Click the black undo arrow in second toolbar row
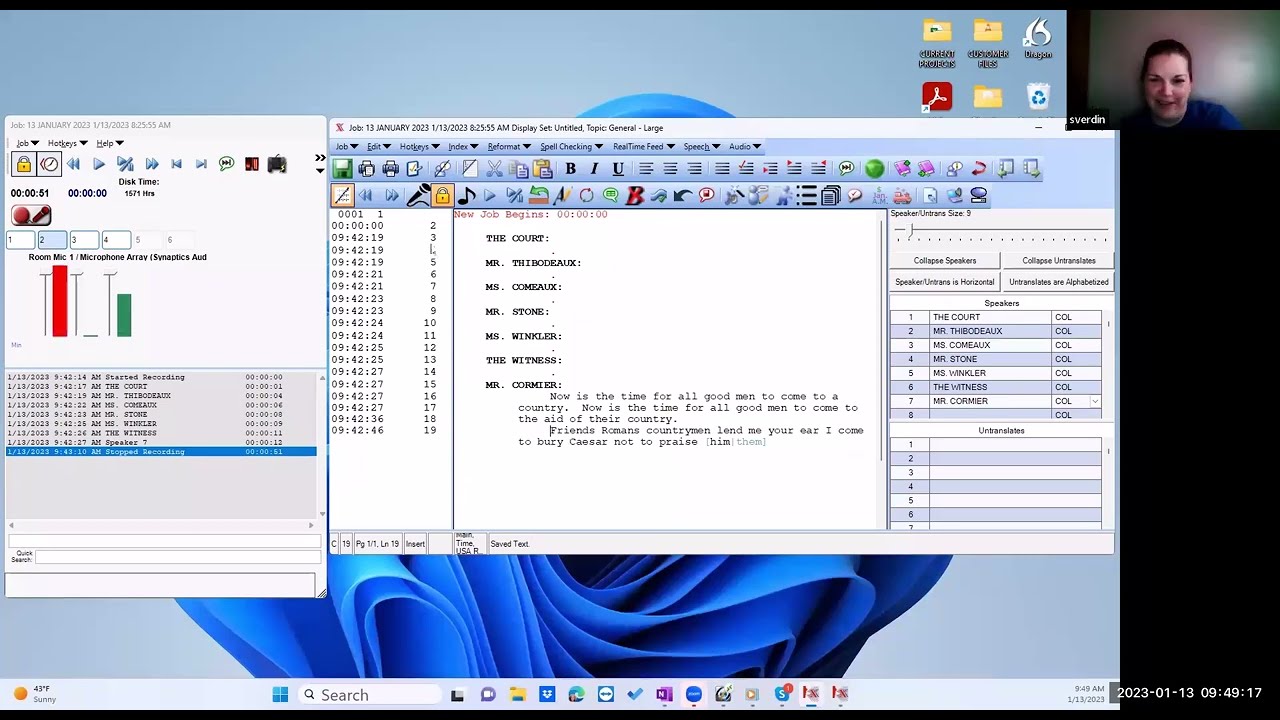Screen dimensions: 1280x720 pos(683,196)
